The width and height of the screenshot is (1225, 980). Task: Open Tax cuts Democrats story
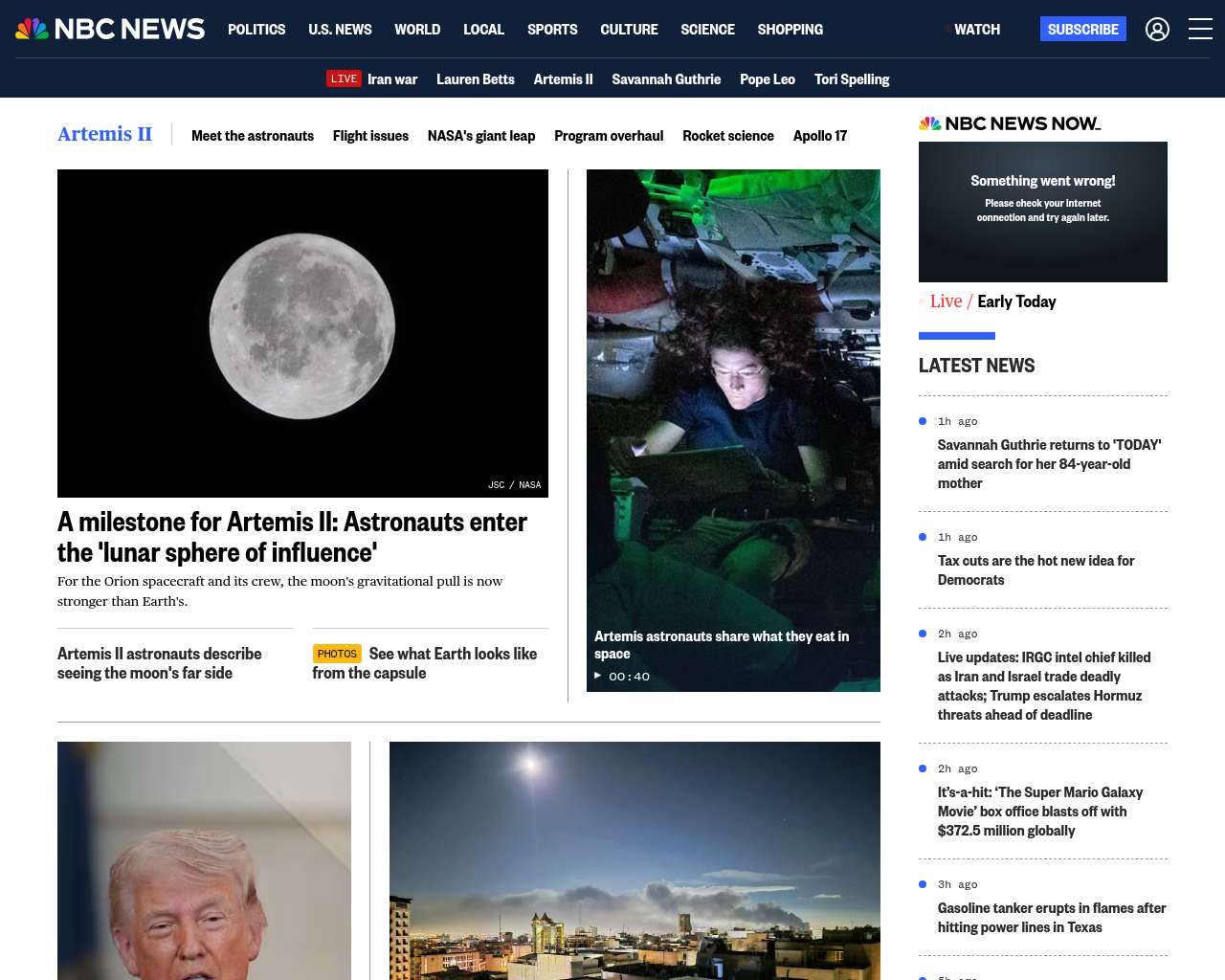pos(1036,570)
